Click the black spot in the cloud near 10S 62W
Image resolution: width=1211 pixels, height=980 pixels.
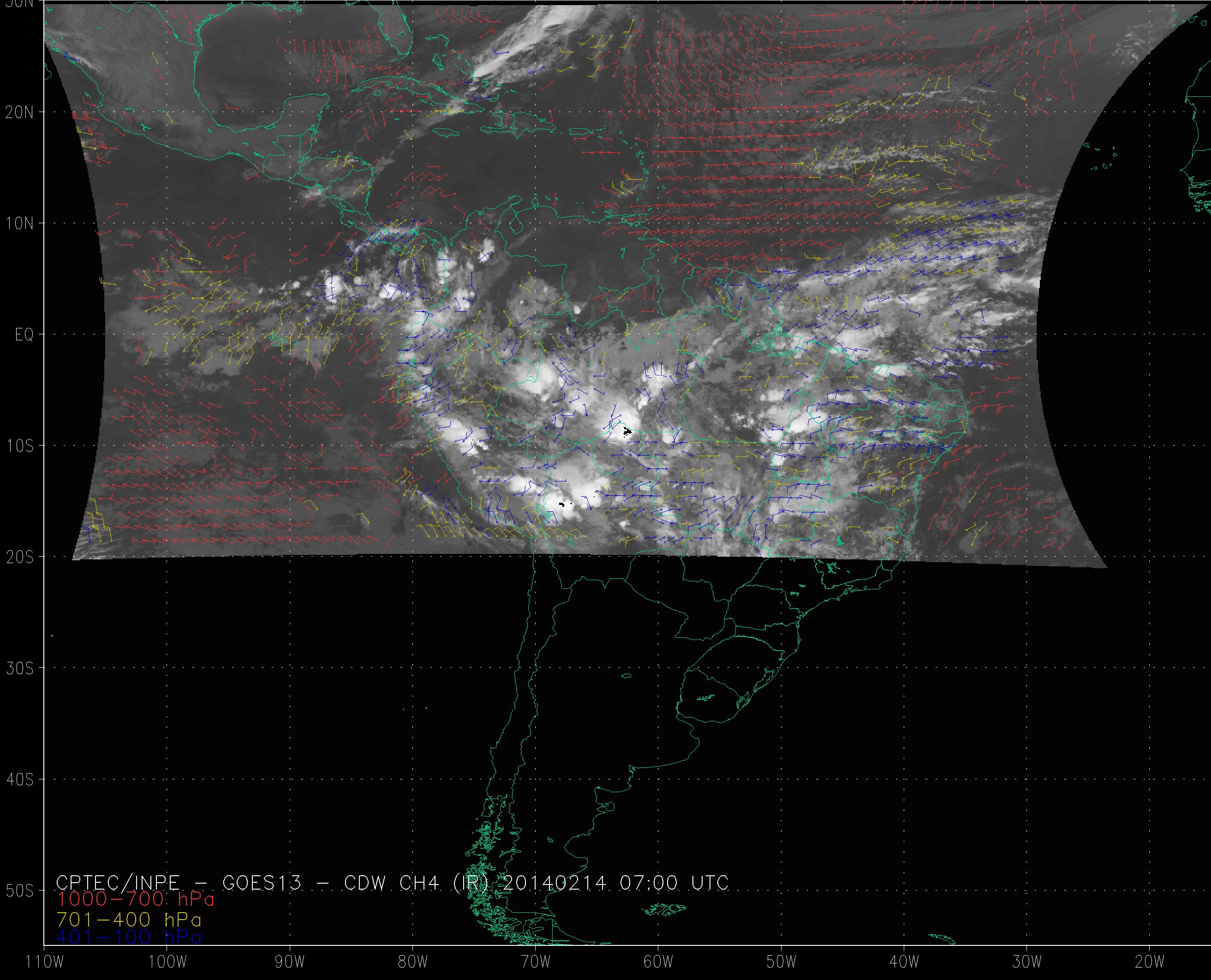point(627,432)
